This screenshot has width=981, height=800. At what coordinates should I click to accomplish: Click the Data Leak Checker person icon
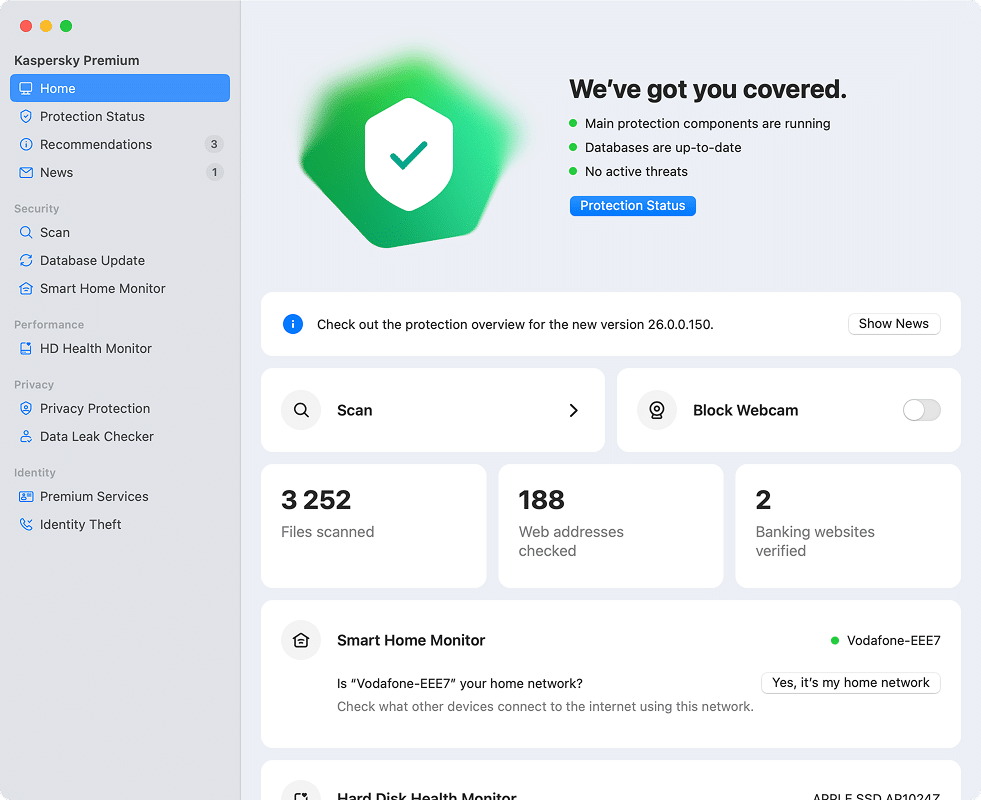tap(26, 437)
